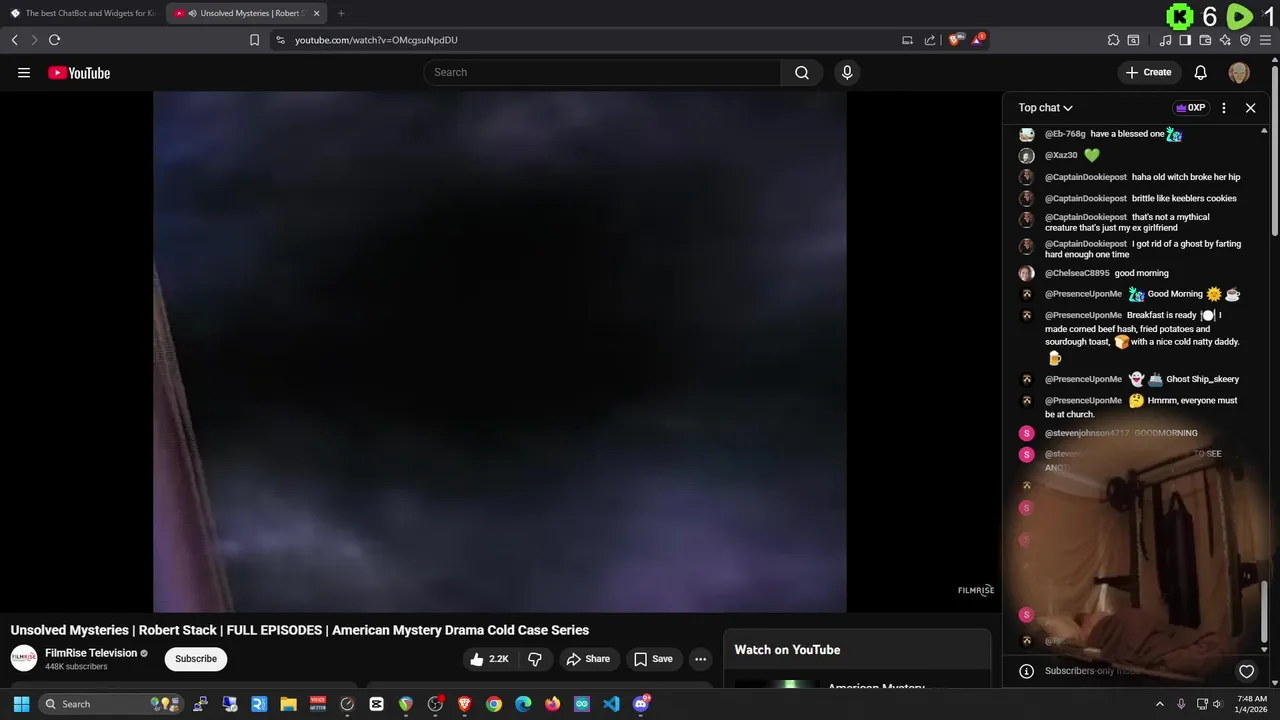This screenshot has width=1280, height=720.
Task: Dislike this video
Action: pos(535,659)
